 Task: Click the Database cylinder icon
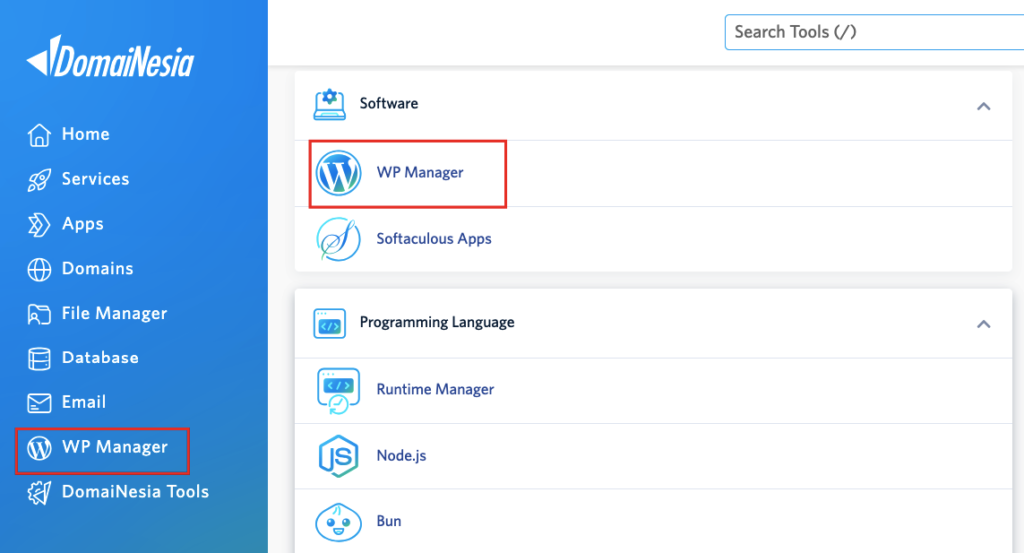(x=39, y=358)
